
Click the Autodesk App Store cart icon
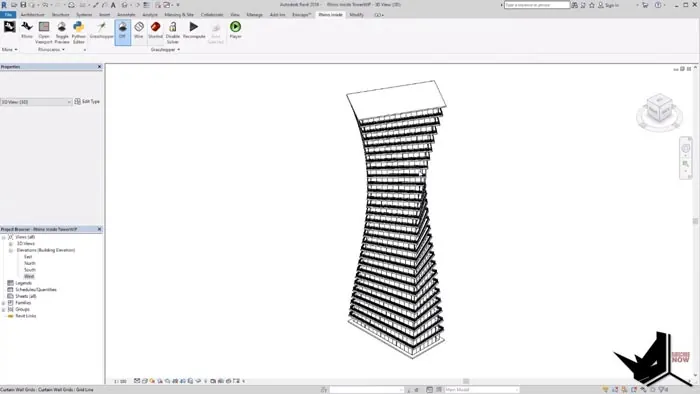(x=645, y=5)
